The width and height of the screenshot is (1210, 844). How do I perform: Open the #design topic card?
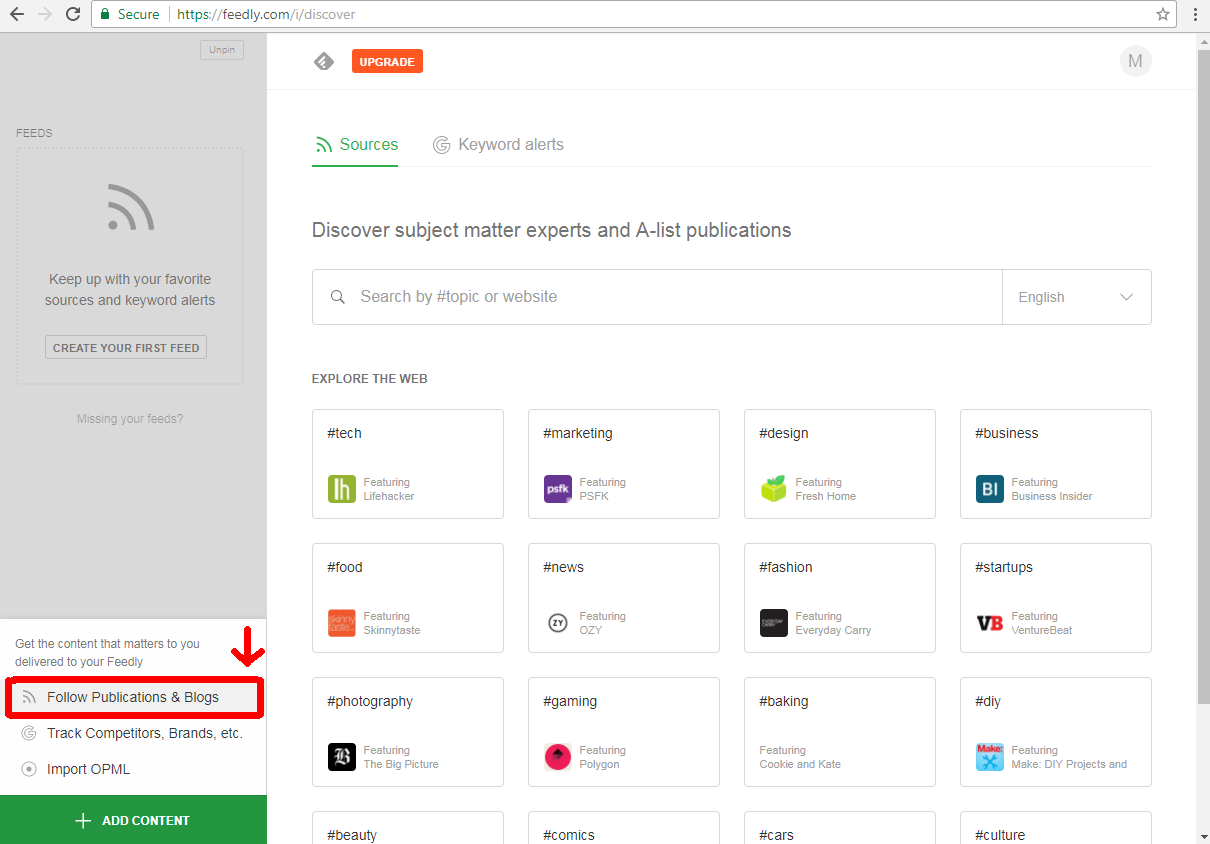840,464
